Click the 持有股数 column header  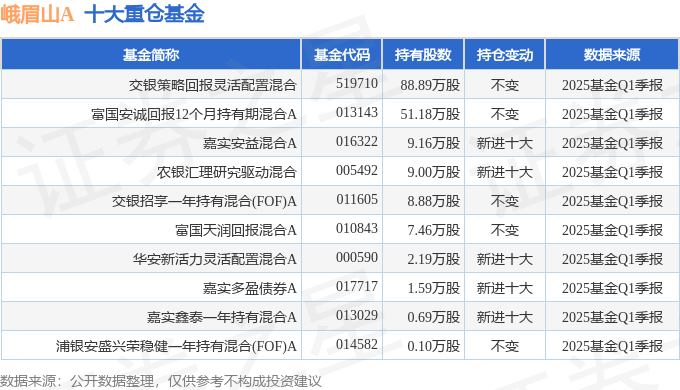tap(423, 55)
